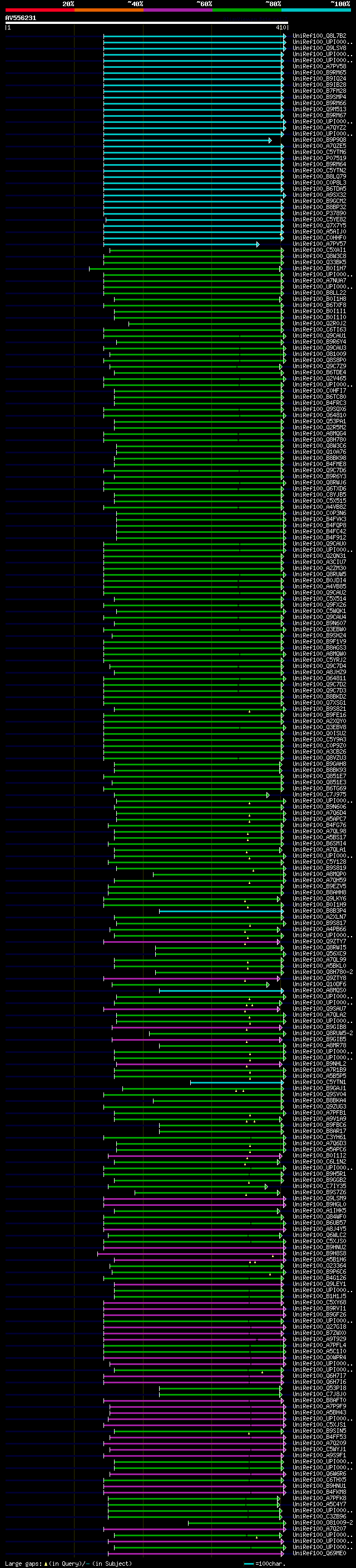Click the green ~80% identity legend bar
The height and width of the screenshot is (1568, 356).
[x=247, y=10]
